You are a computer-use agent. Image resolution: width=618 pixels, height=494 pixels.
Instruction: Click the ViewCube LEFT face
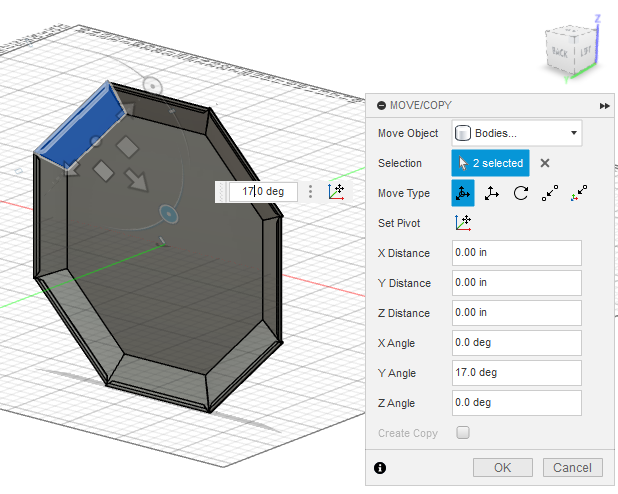[x=585, y=50]
